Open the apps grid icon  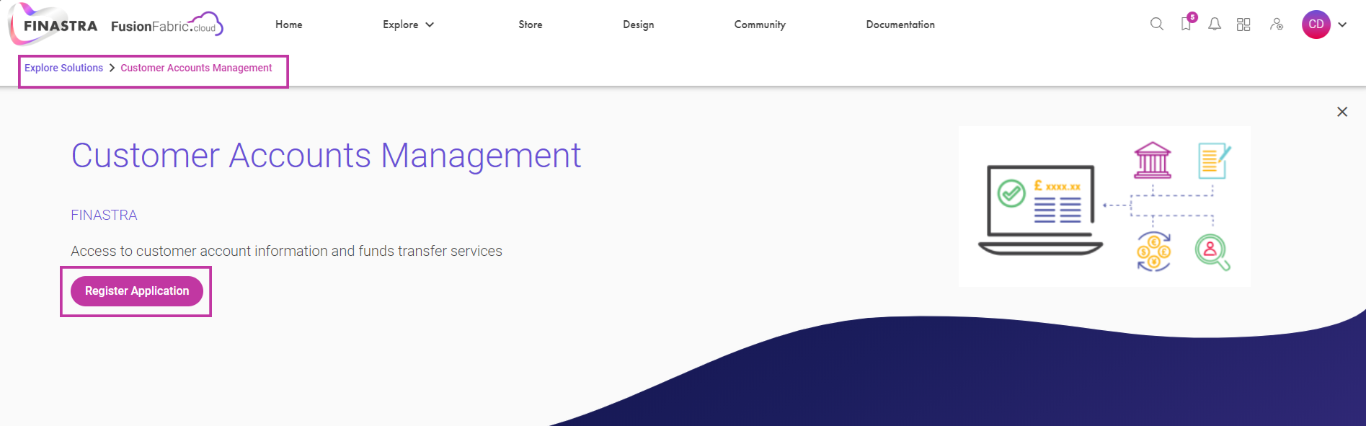tap(1244, 24)
